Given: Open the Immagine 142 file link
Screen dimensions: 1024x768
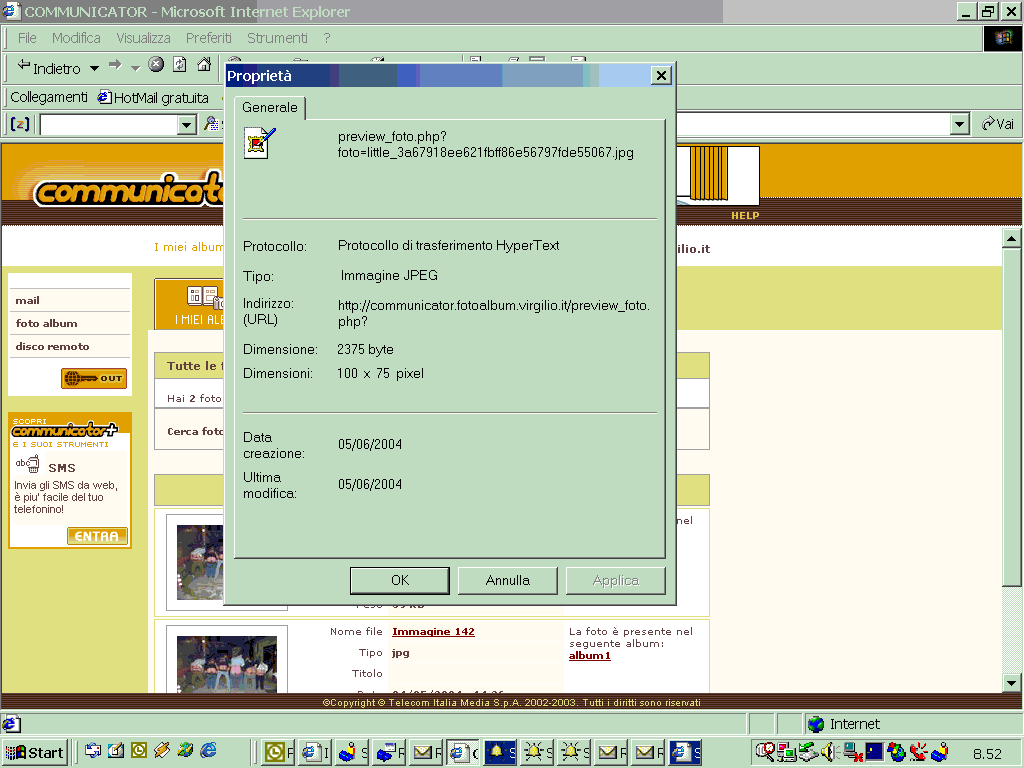Looking at the screenshot, I should 433,632.
